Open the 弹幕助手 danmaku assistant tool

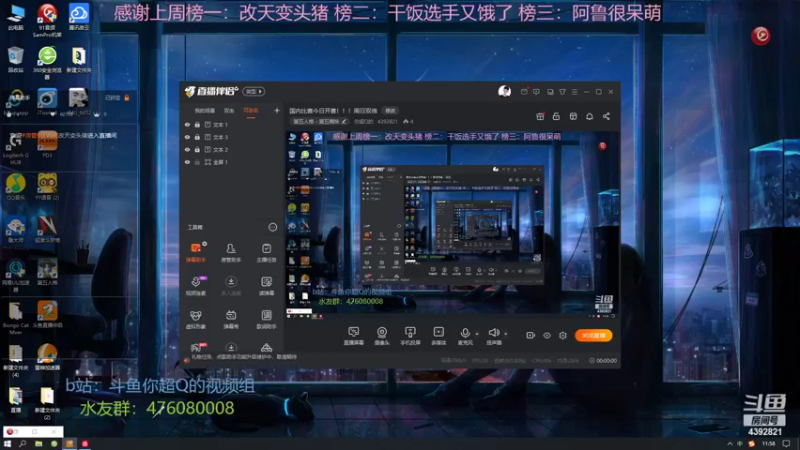click(196, 252)
